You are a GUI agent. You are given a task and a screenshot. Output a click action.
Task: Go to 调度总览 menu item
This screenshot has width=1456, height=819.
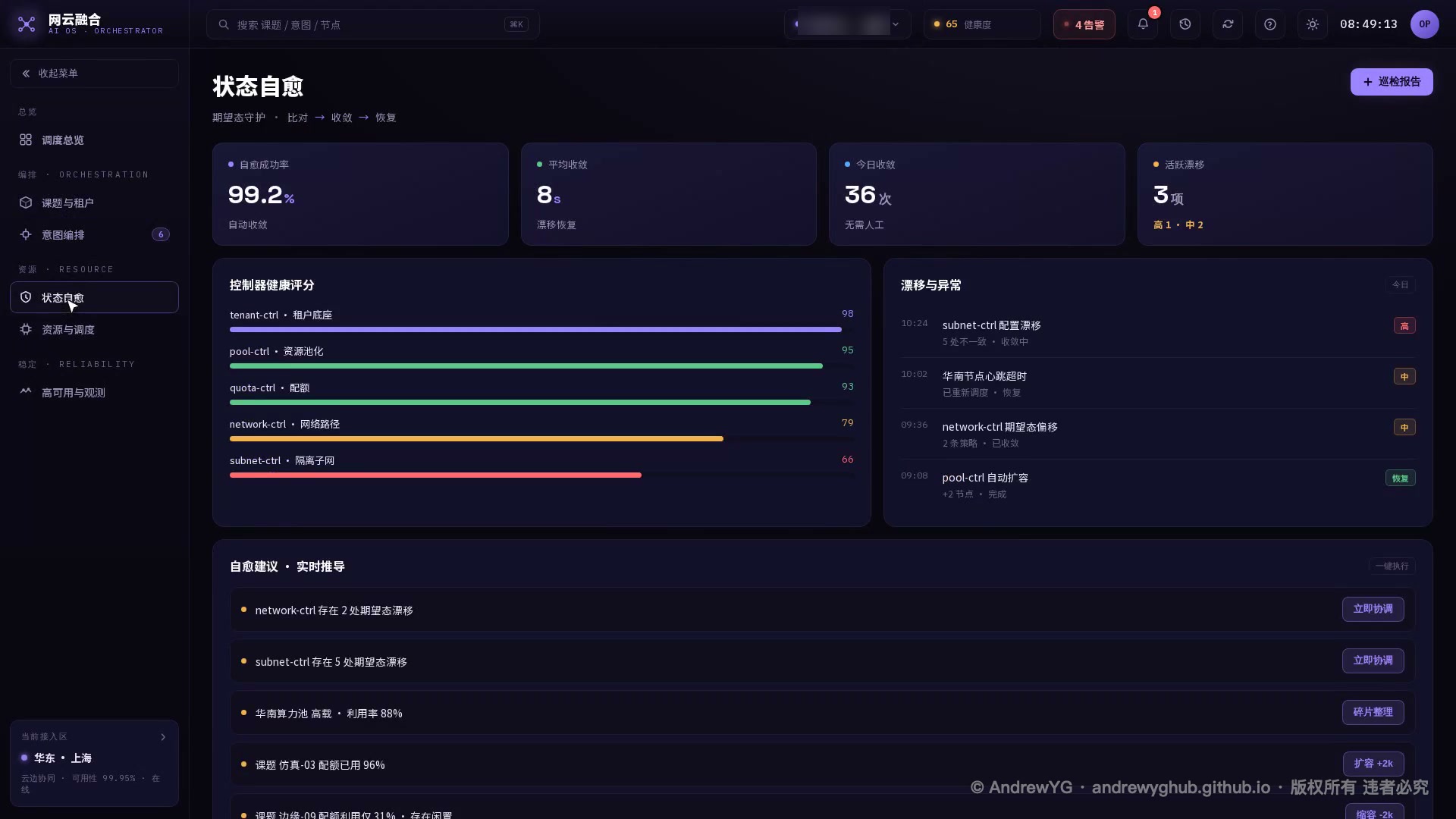pos(94,140)
